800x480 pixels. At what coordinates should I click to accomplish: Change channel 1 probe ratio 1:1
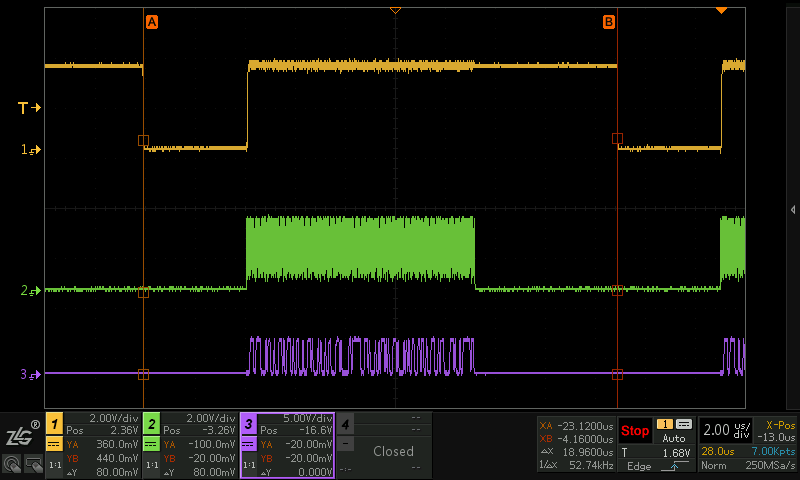pyautogui.click(x=55, y=465)
